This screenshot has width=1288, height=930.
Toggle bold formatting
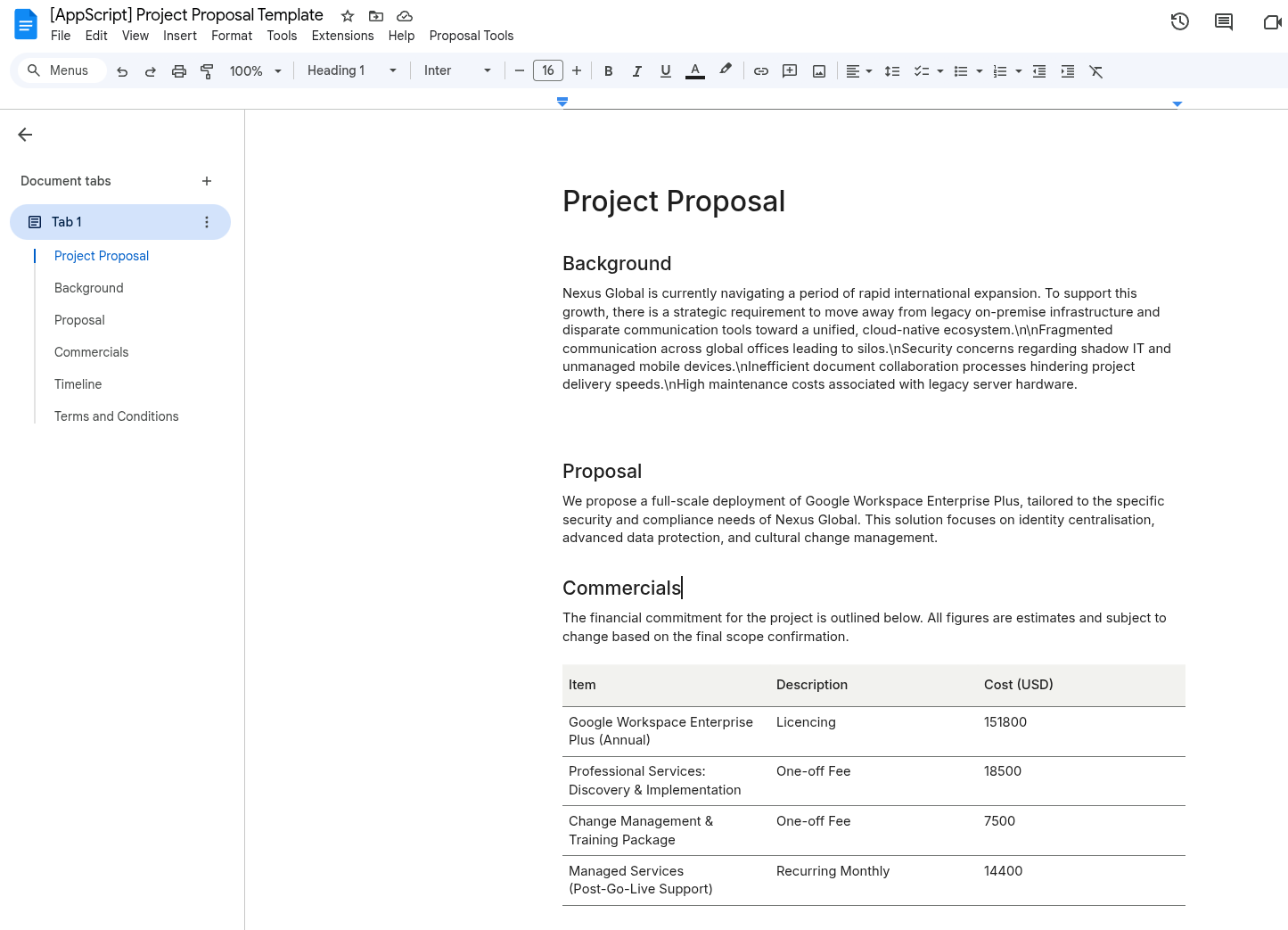[608, 71]
